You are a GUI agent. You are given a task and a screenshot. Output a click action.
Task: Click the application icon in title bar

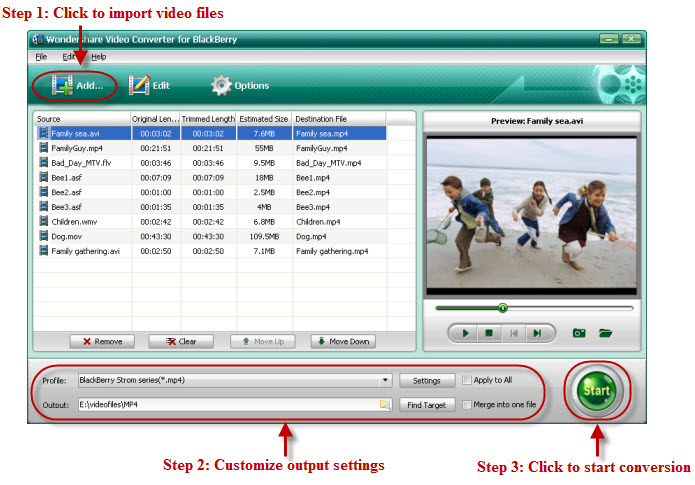[38, 39]
